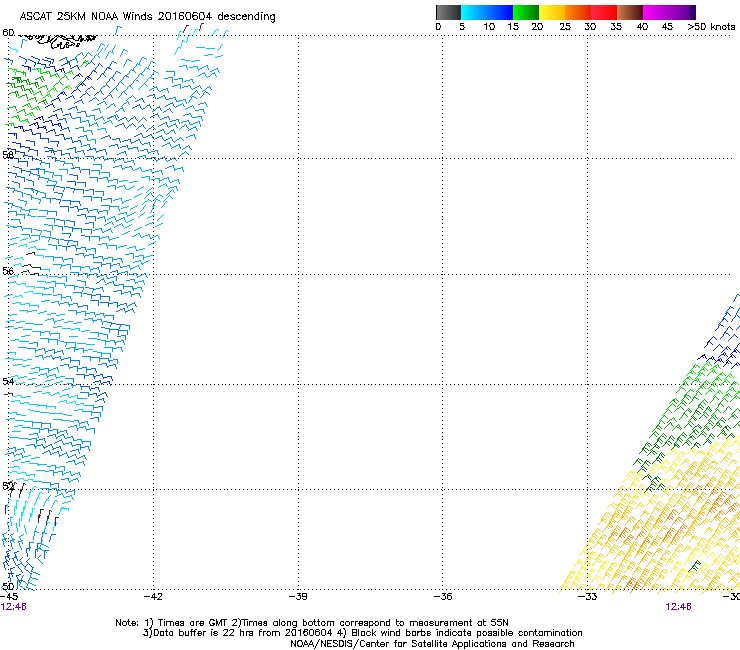Click the '>50 knots' legend label

pos(711,27)
